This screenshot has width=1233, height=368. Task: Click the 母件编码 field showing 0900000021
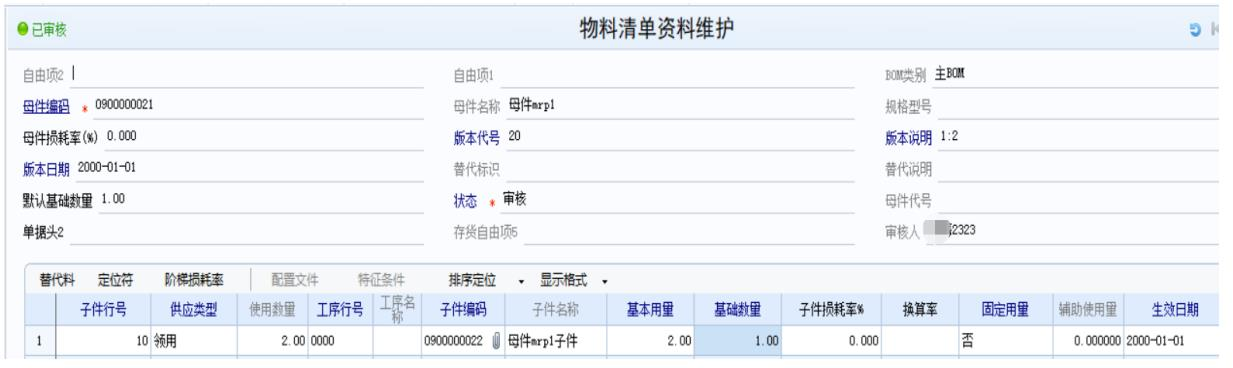259,107
